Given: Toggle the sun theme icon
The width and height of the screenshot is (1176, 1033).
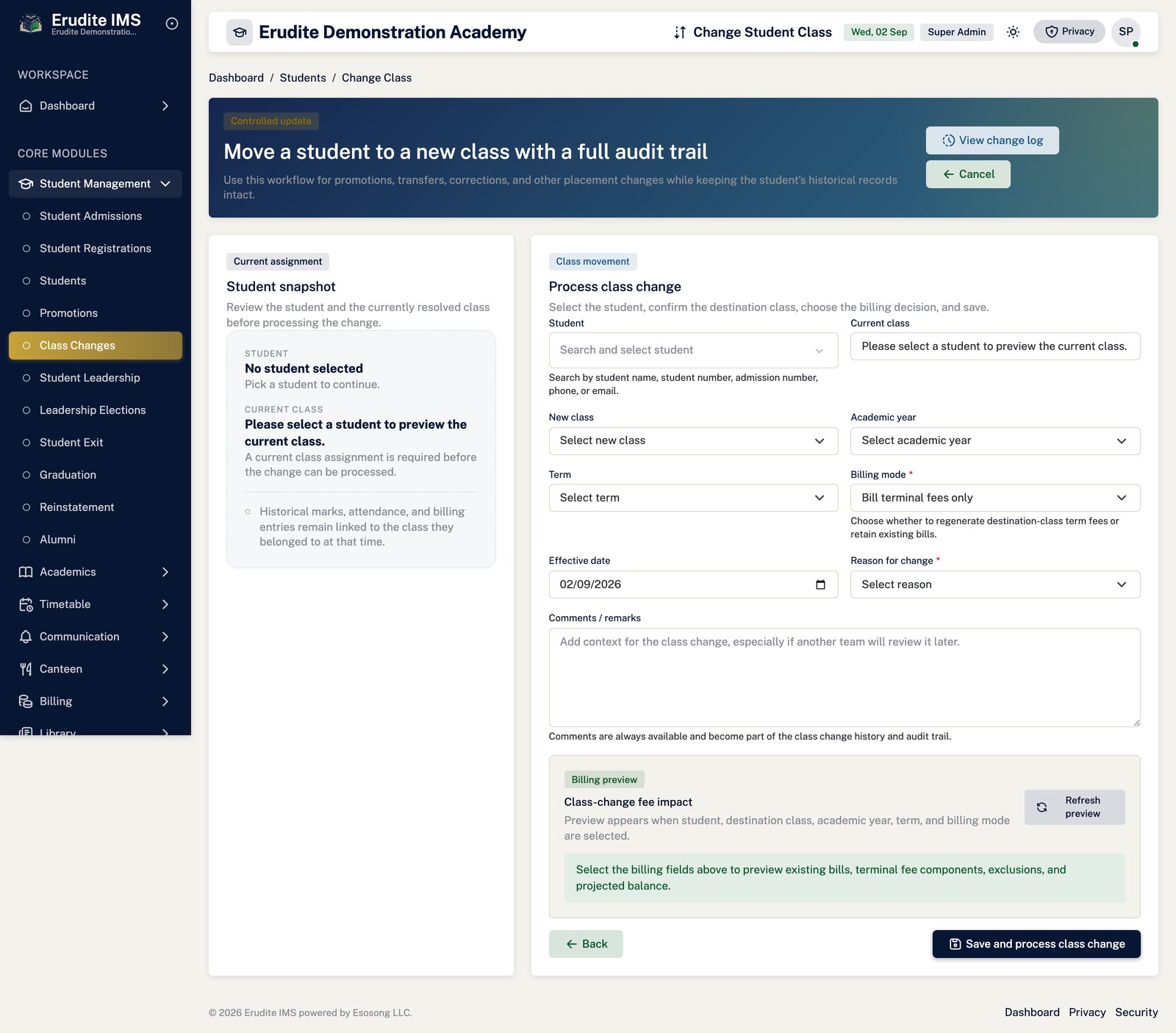Looking at the screenshot, I should click(x=1013, y=32).
